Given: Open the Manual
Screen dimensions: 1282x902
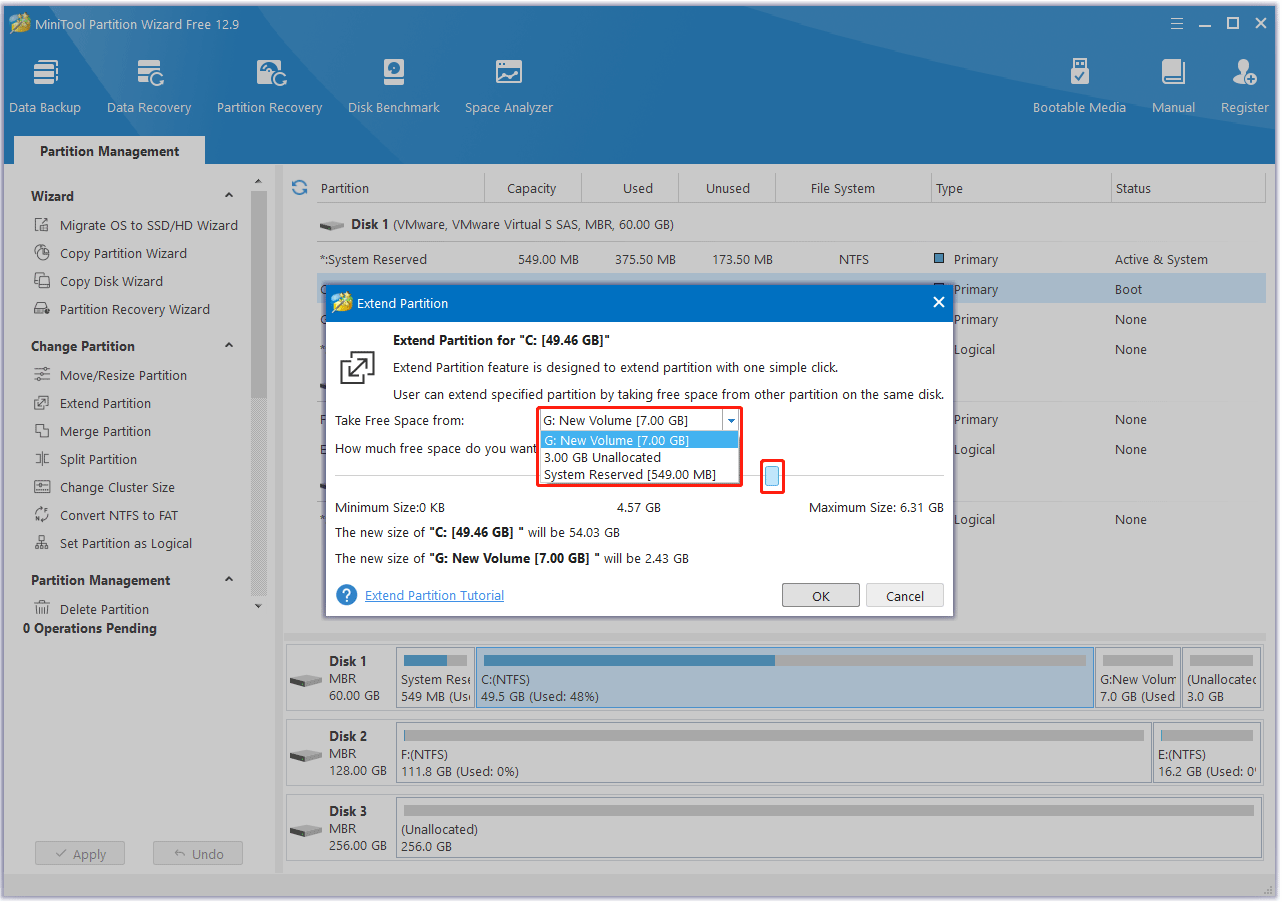Looking at the screenshot, I should point(1173,85).
